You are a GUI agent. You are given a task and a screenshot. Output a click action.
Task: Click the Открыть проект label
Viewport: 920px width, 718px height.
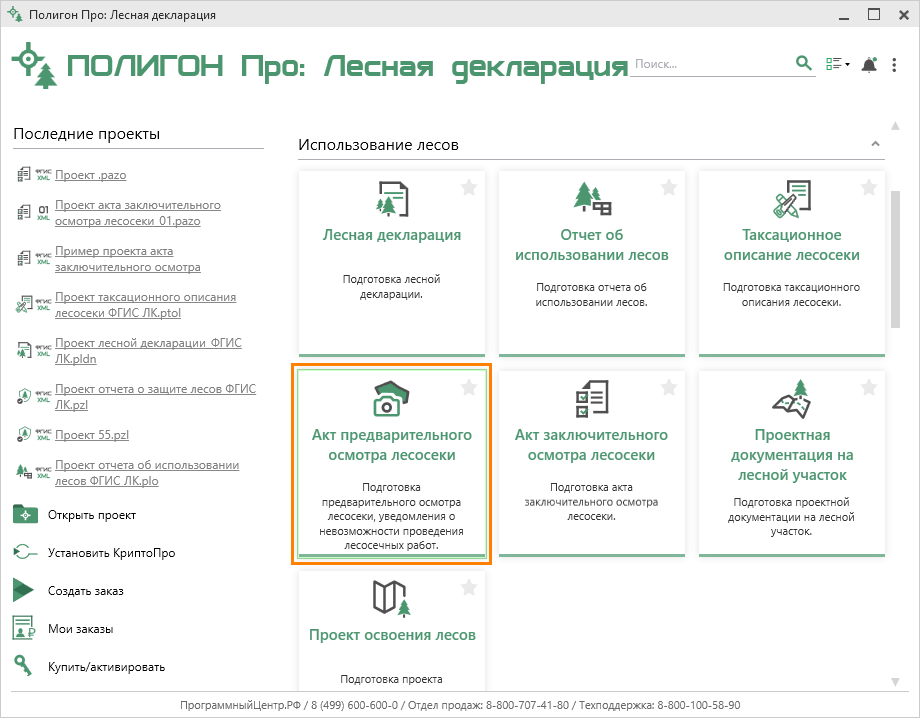[x=92, y=515]
